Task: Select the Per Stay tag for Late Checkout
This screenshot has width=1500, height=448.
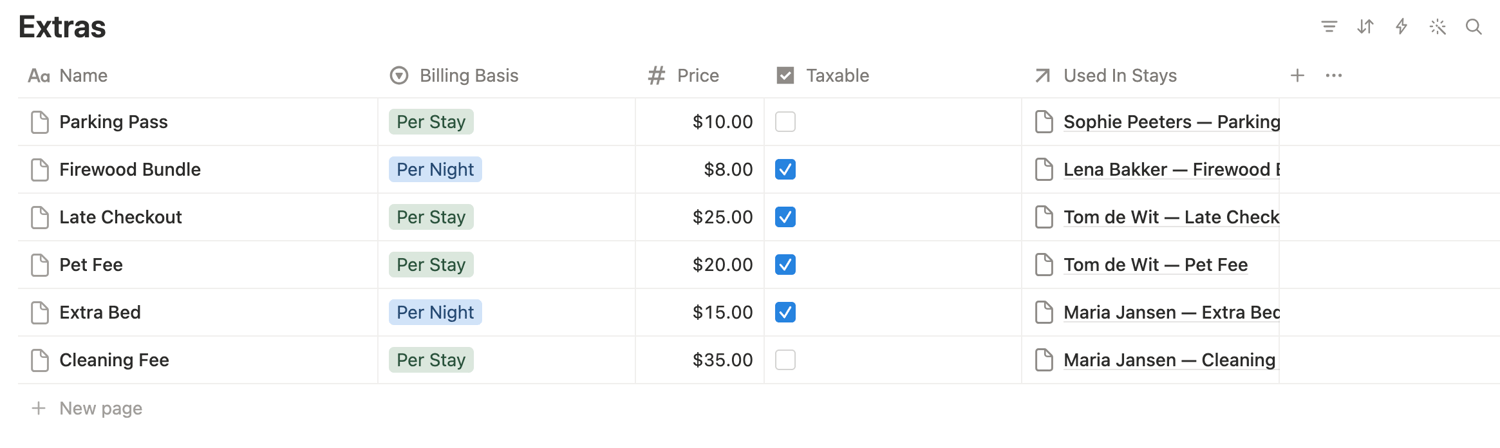Action: pyautogui.click(x=431, y=217)
